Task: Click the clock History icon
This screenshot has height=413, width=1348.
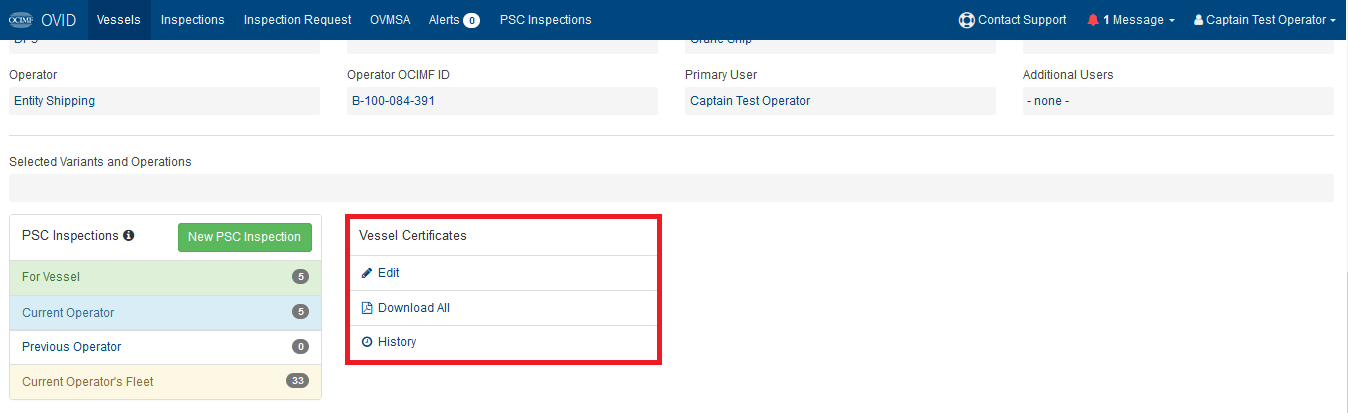Action: coord(367,342)
